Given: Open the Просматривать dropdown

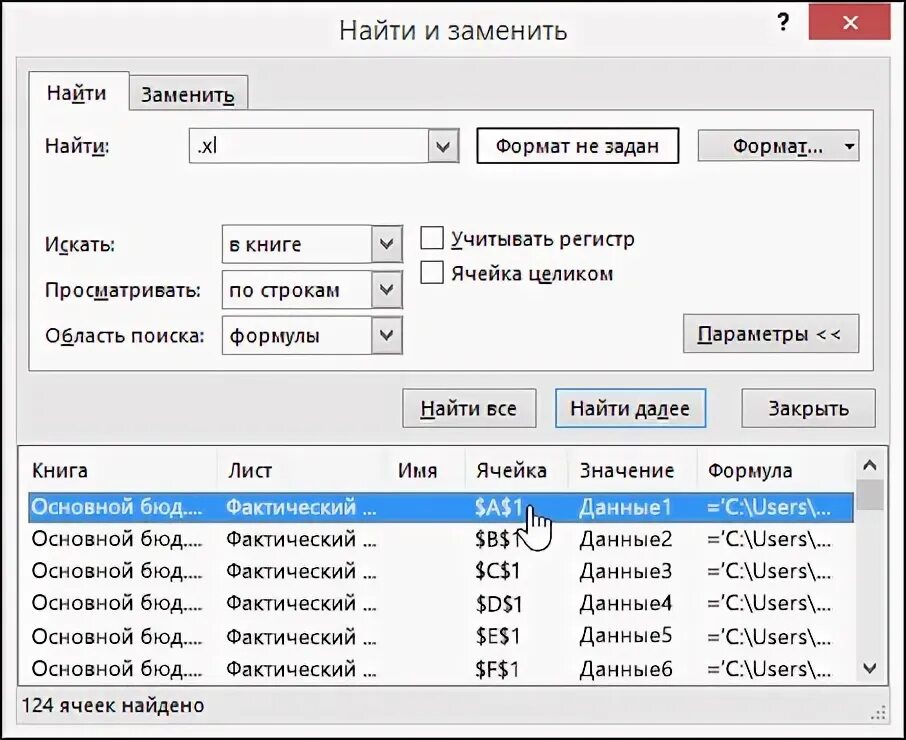Looking at the screenshot, I should [387, 289].
